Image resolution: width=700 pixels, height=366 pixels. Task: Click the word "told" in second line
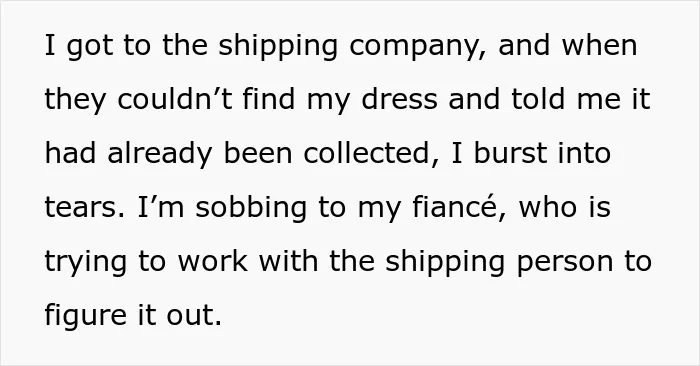coord(538,99)
